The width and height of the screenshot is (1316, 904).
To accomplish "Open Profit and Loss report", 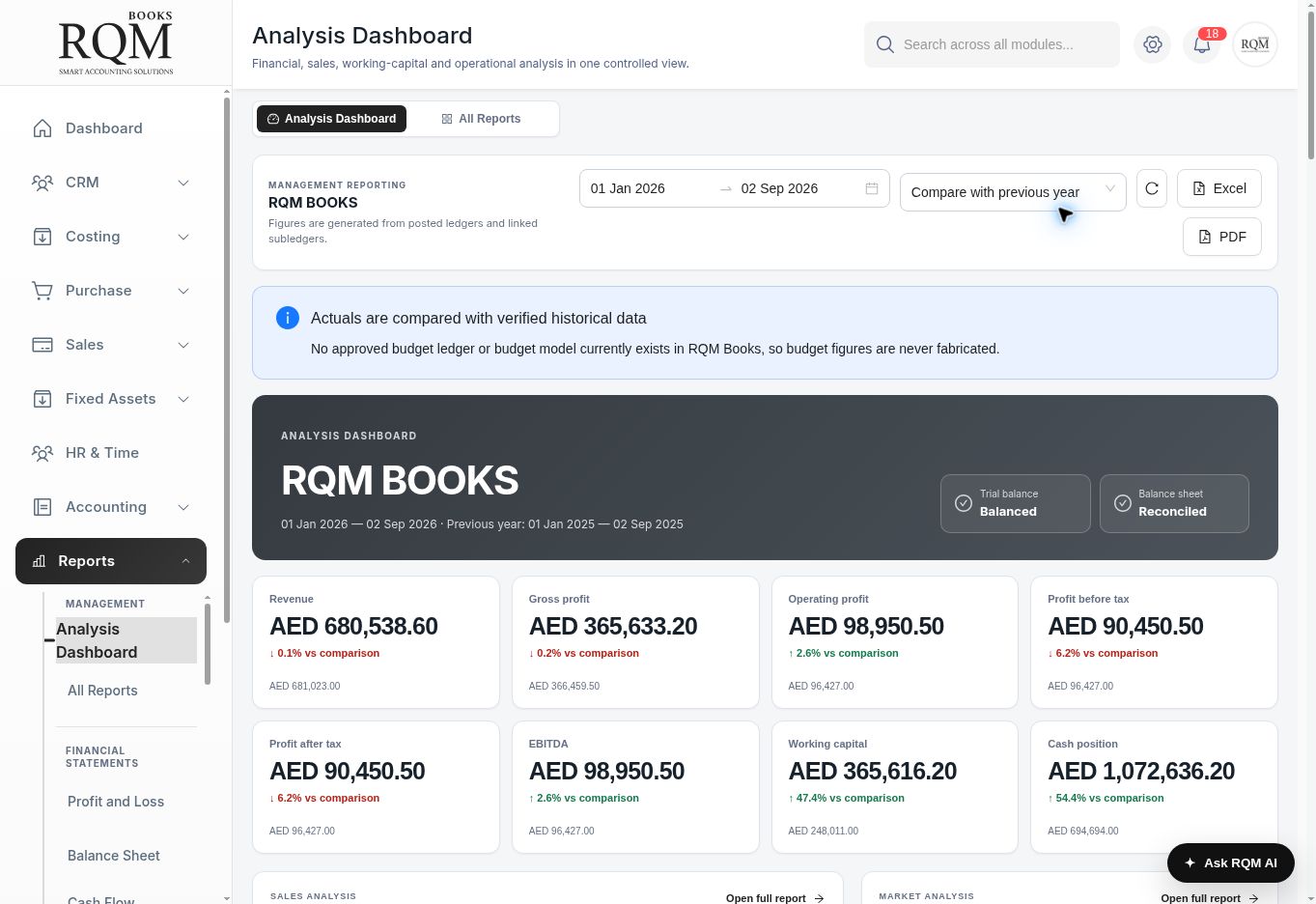I will tap(116, 802).
